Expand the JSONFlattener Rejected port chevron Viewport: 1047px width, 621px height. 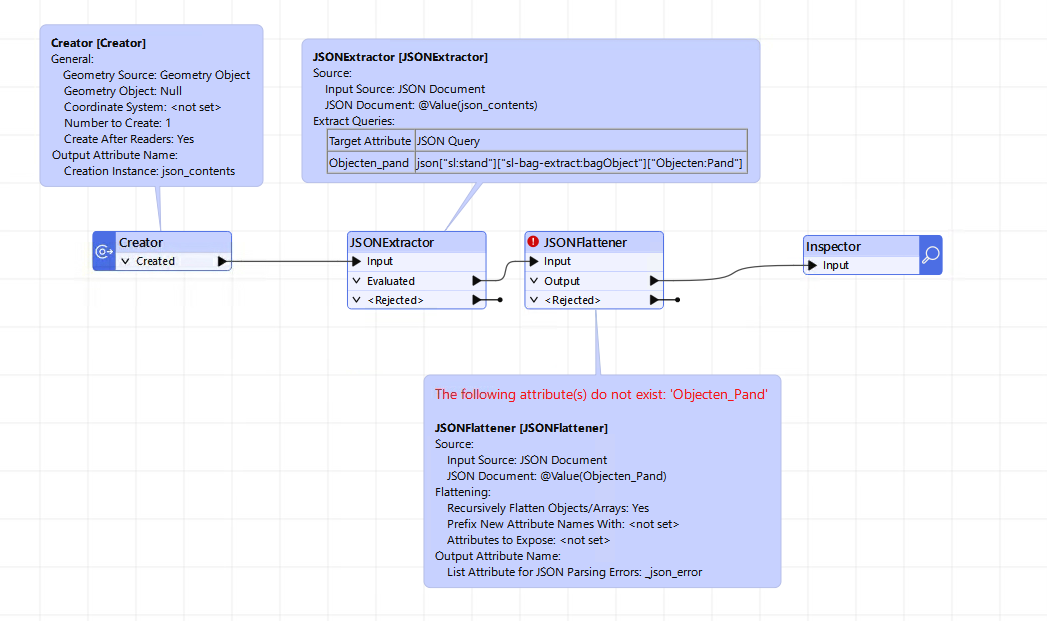point(534,300)
